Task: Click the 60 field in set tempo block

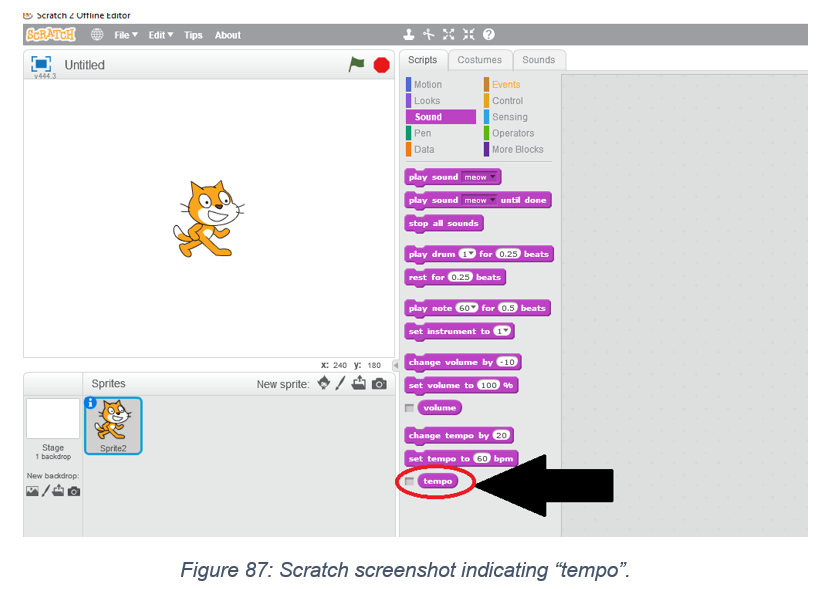Action: coord(482,459)
